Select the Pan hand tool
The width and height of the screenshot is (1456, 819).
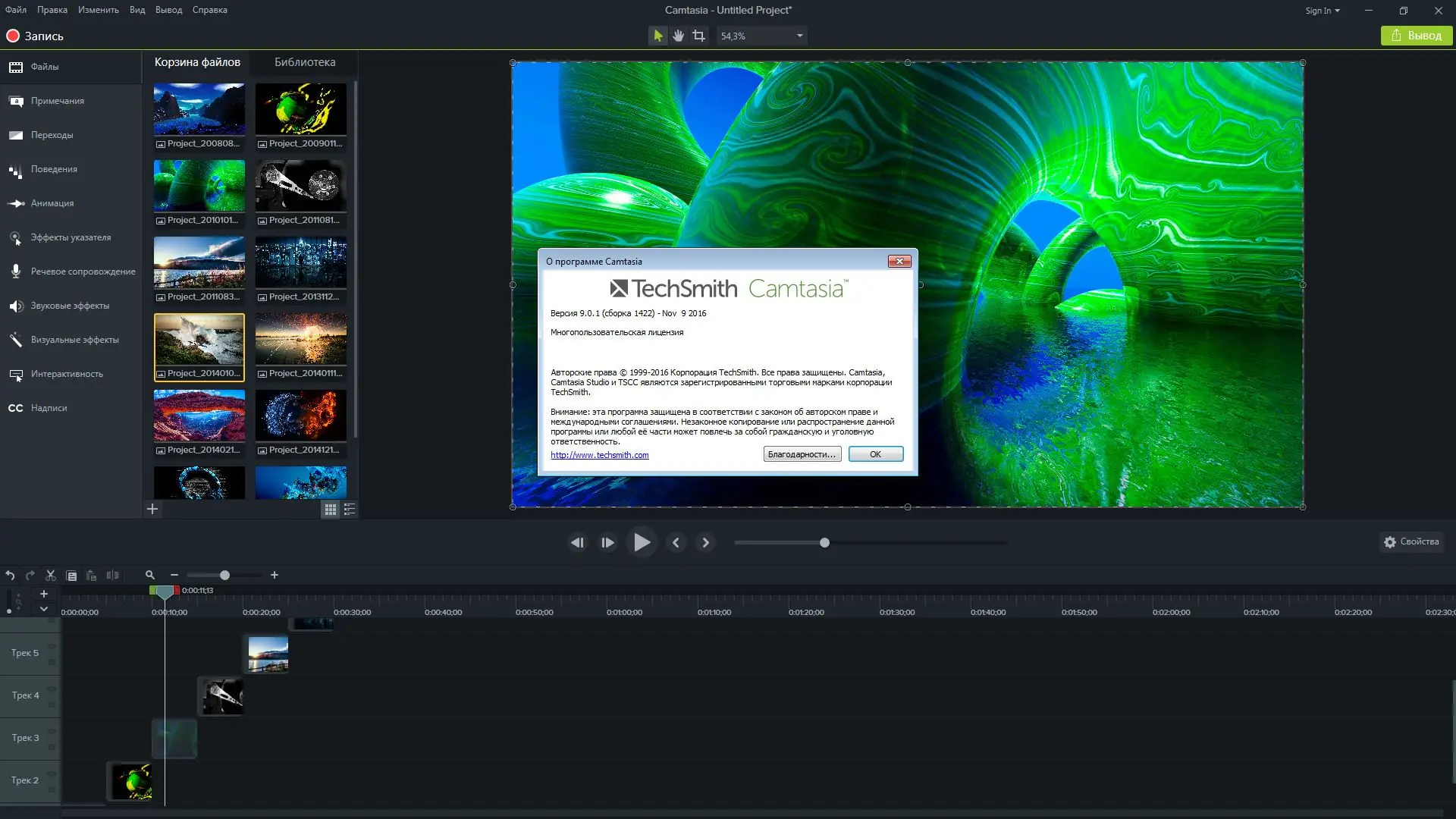(678, 35)
